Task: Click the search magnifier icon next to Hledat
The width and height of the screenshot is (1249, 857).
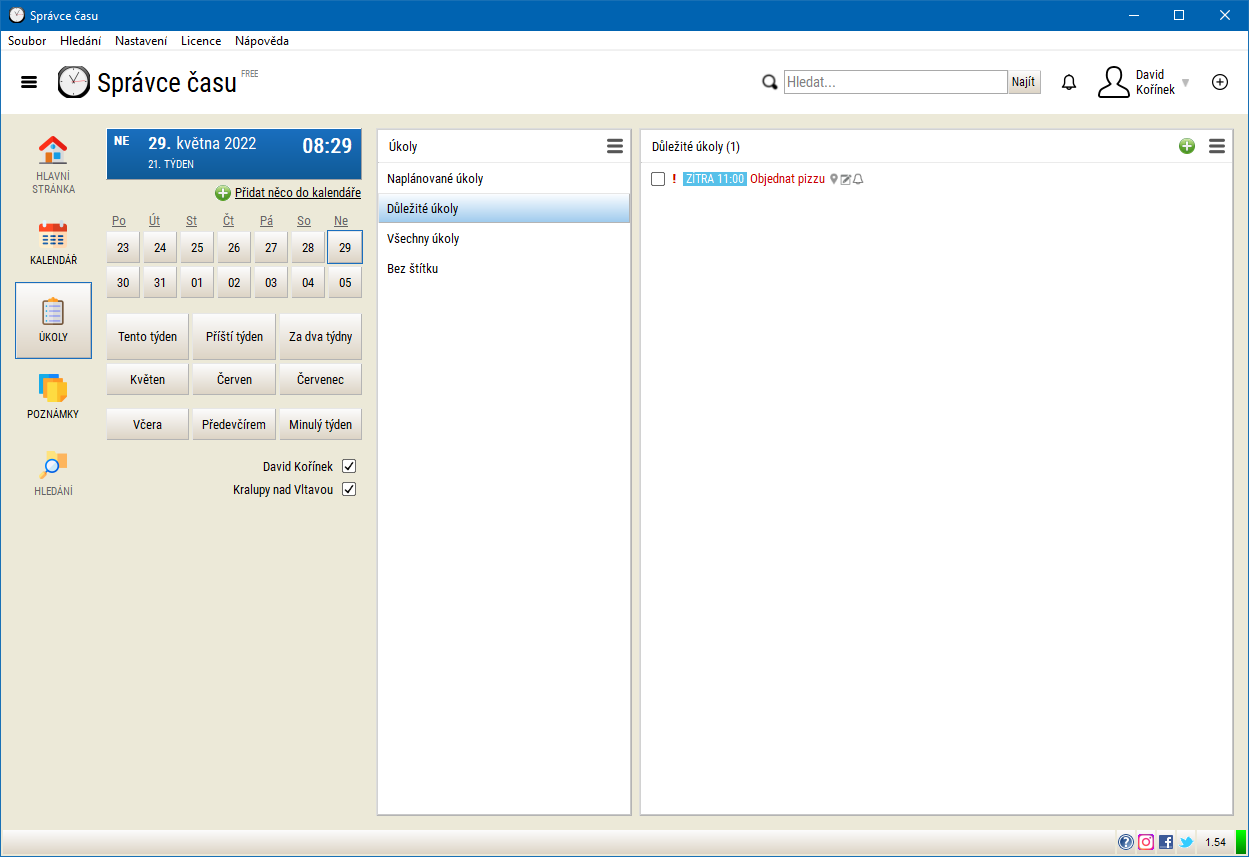Action: pyautogui.click(x=769, y=83)
